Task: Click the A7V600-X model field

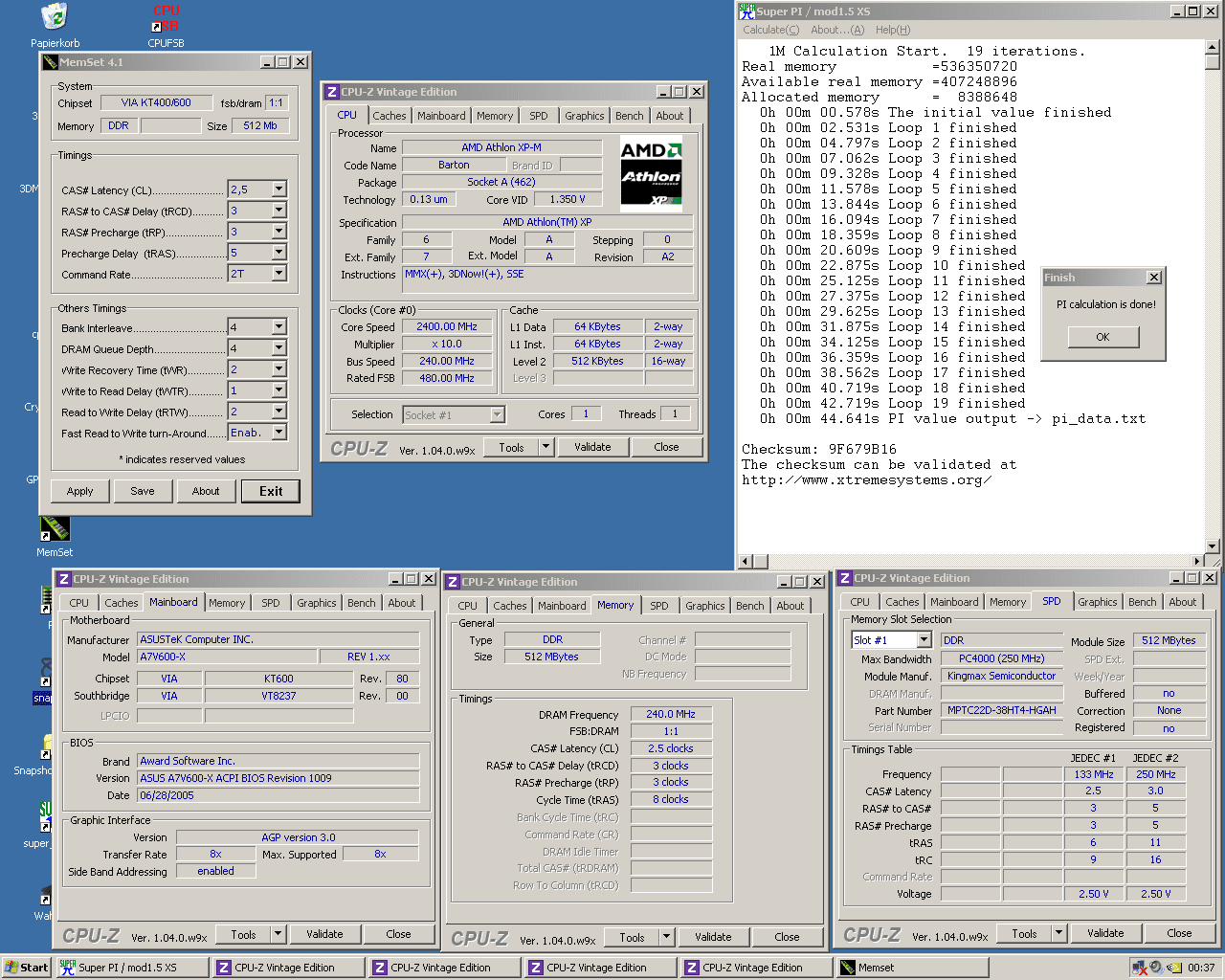Action: click(x=226, y=657)
